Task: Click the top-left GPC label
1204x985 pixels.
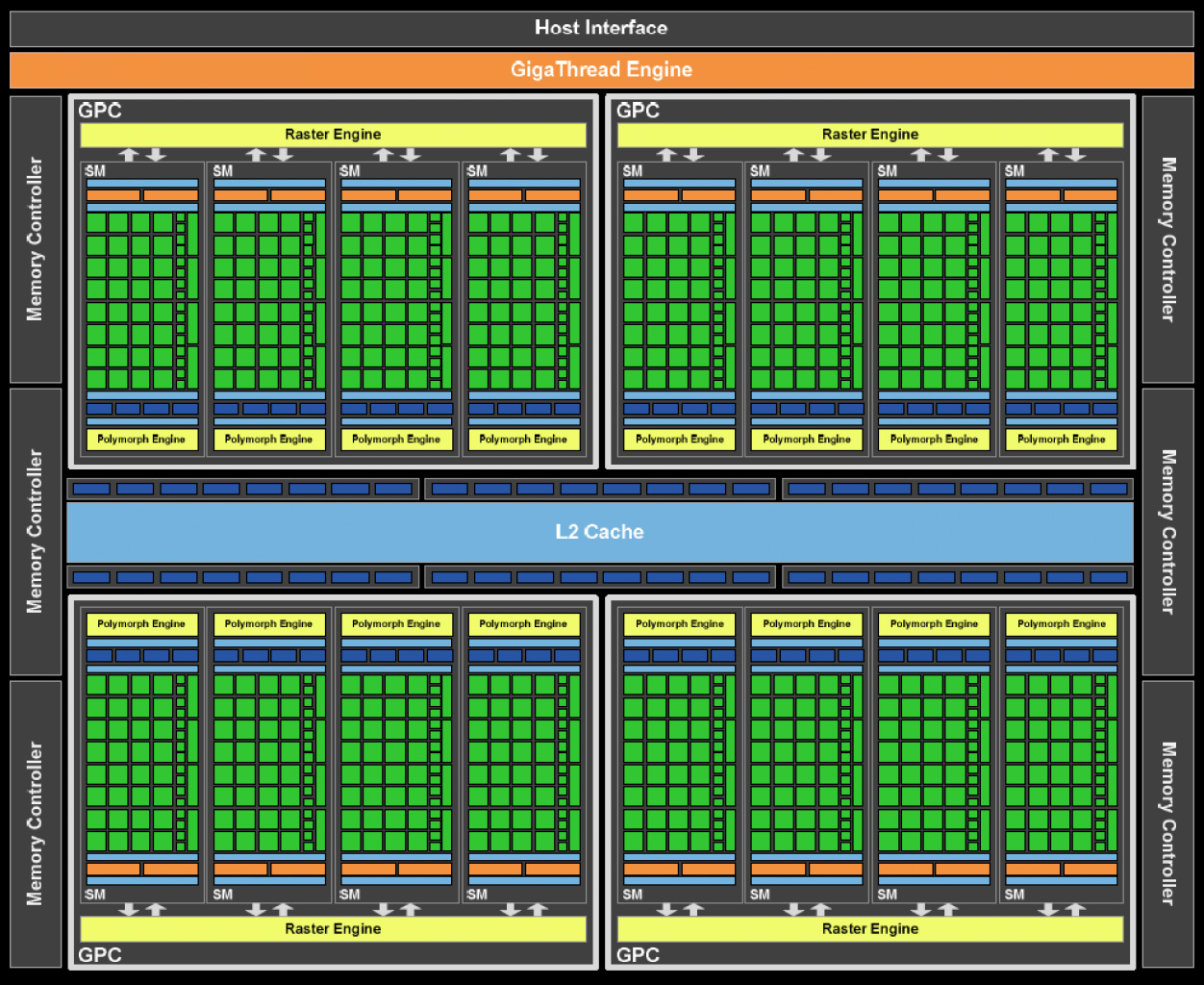Action: click(x=100, y=111)
